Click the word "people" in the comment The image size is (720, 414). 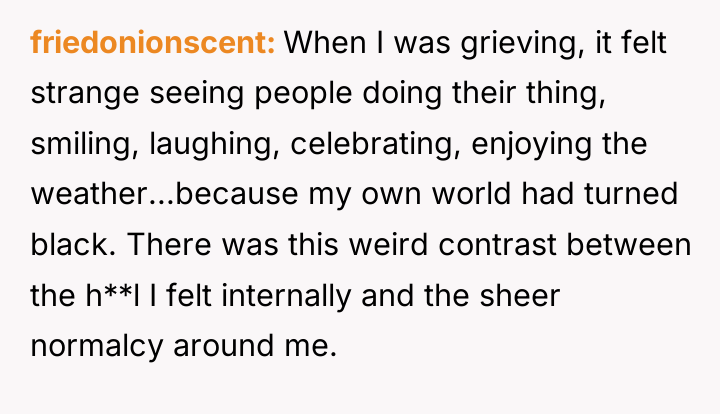tap(303, 95)
